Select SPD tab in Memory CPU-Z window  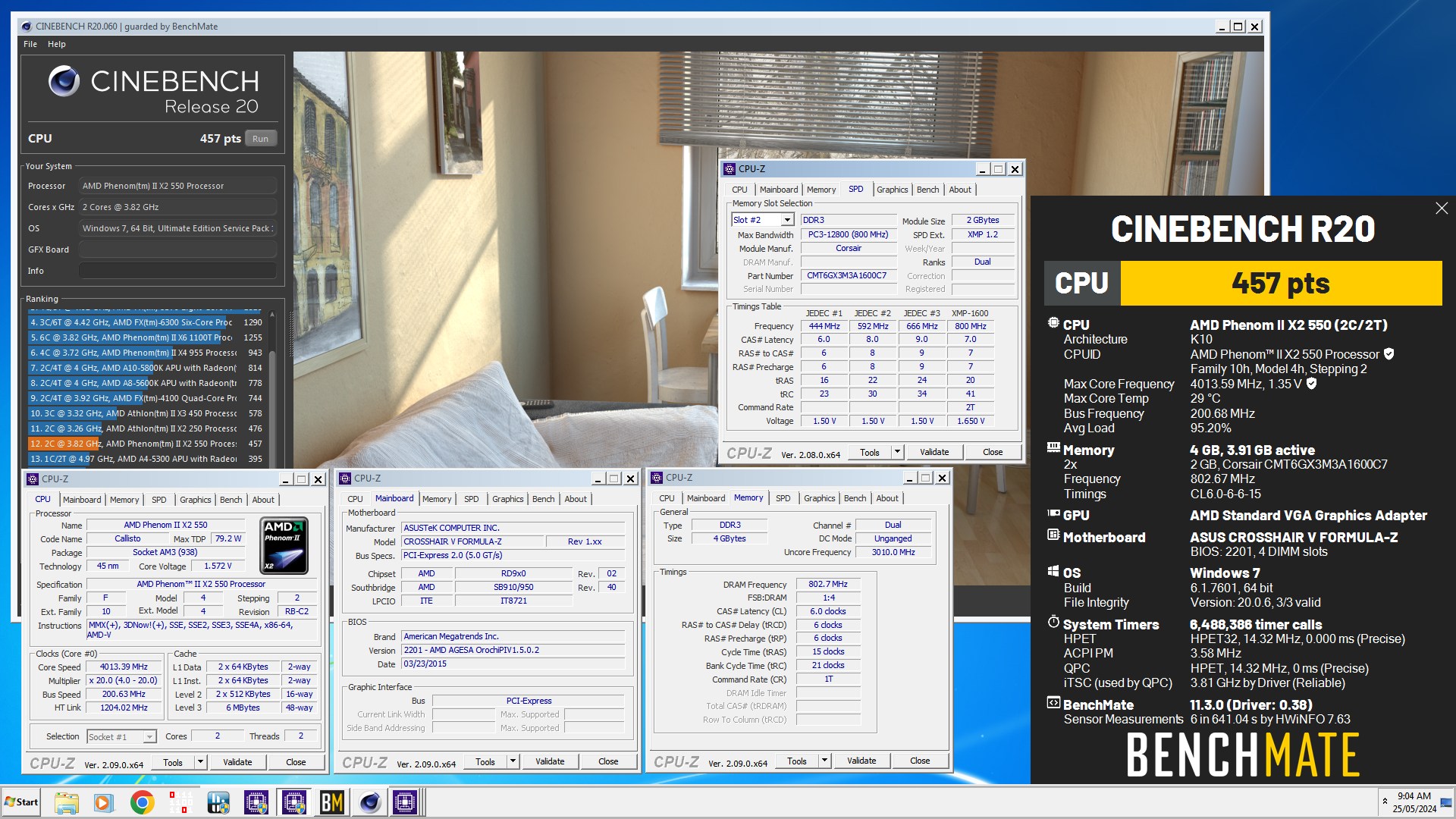tap(783, 498)
